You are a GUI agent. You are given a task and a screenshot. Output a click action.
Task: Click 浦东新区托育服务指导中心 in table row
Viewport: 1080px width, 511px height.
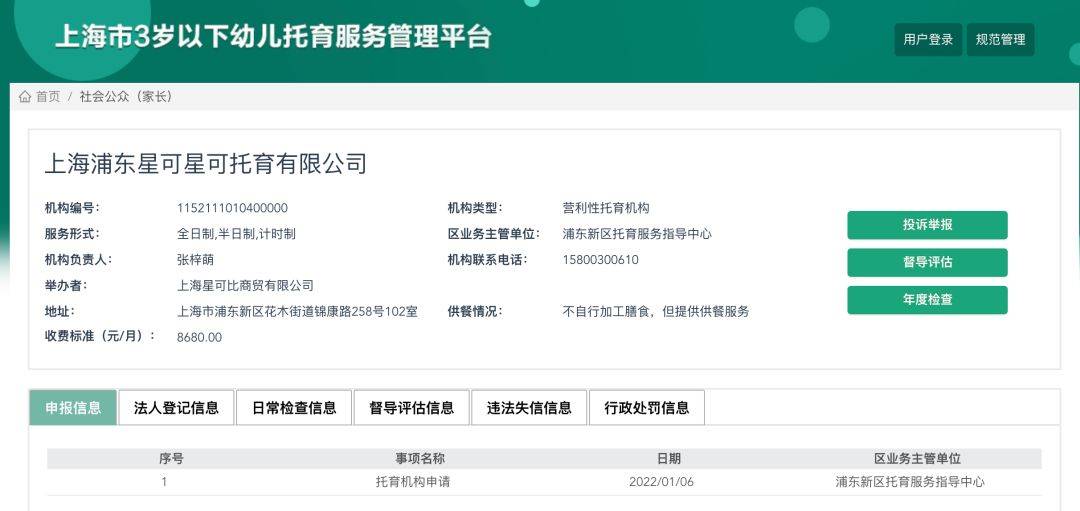click(x=910, y=482)
